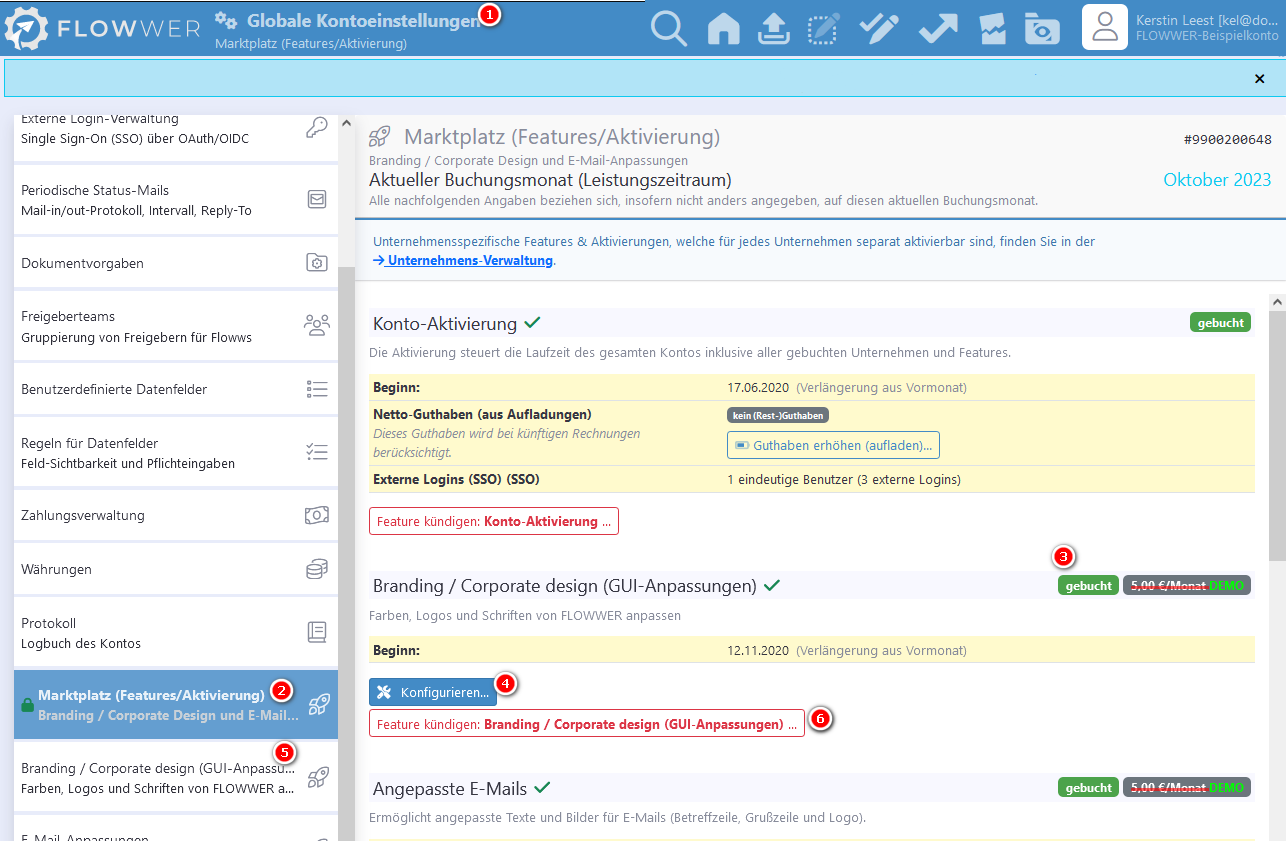Click Feature kündigen: Branding / Corporate design button
This screenshot has height=841, width=1286.
(x=587, y=724)
